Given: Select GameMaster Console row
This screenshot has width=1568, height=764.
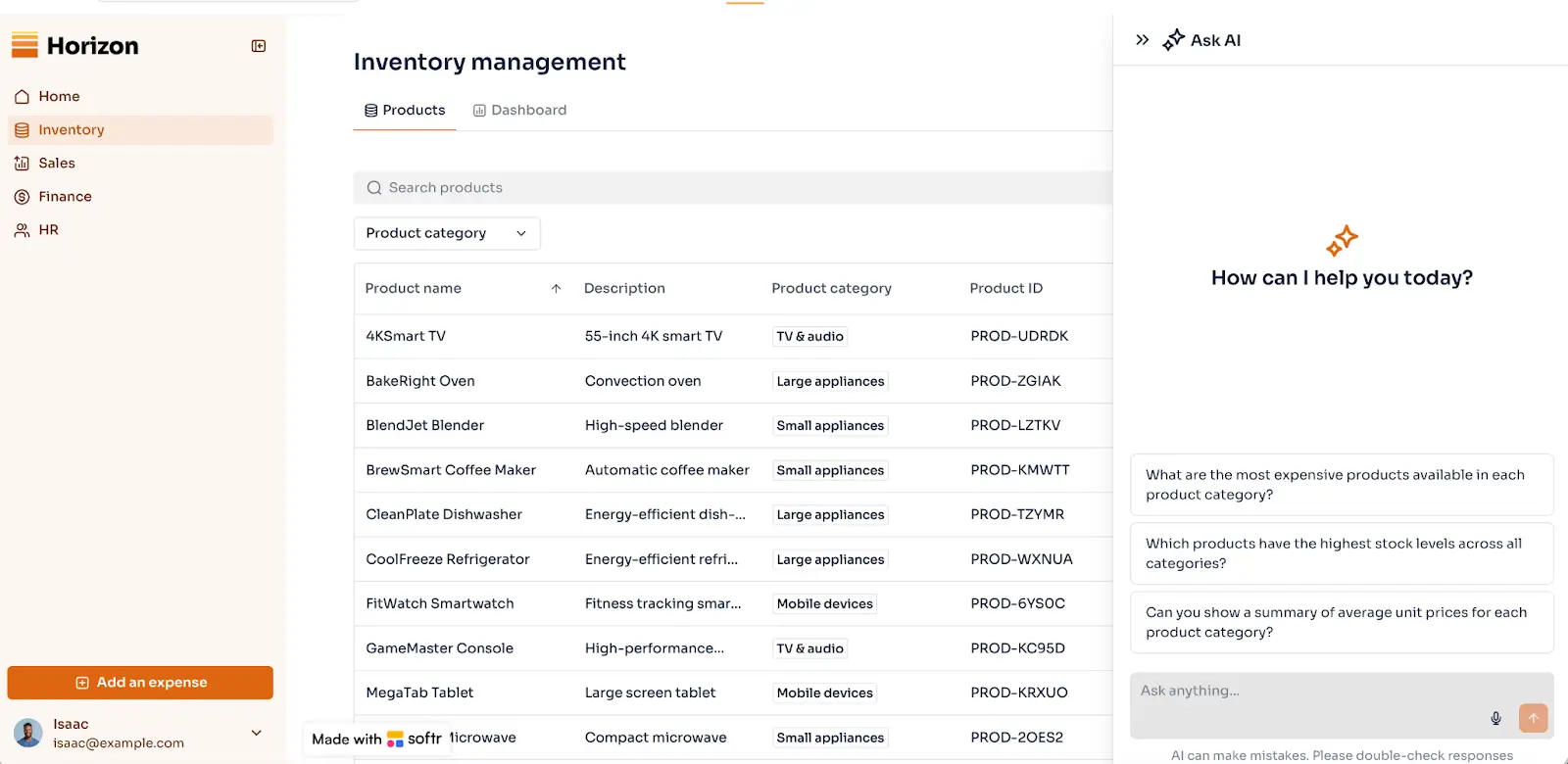Looking at the screenshot, I should (x=440, y=648).
